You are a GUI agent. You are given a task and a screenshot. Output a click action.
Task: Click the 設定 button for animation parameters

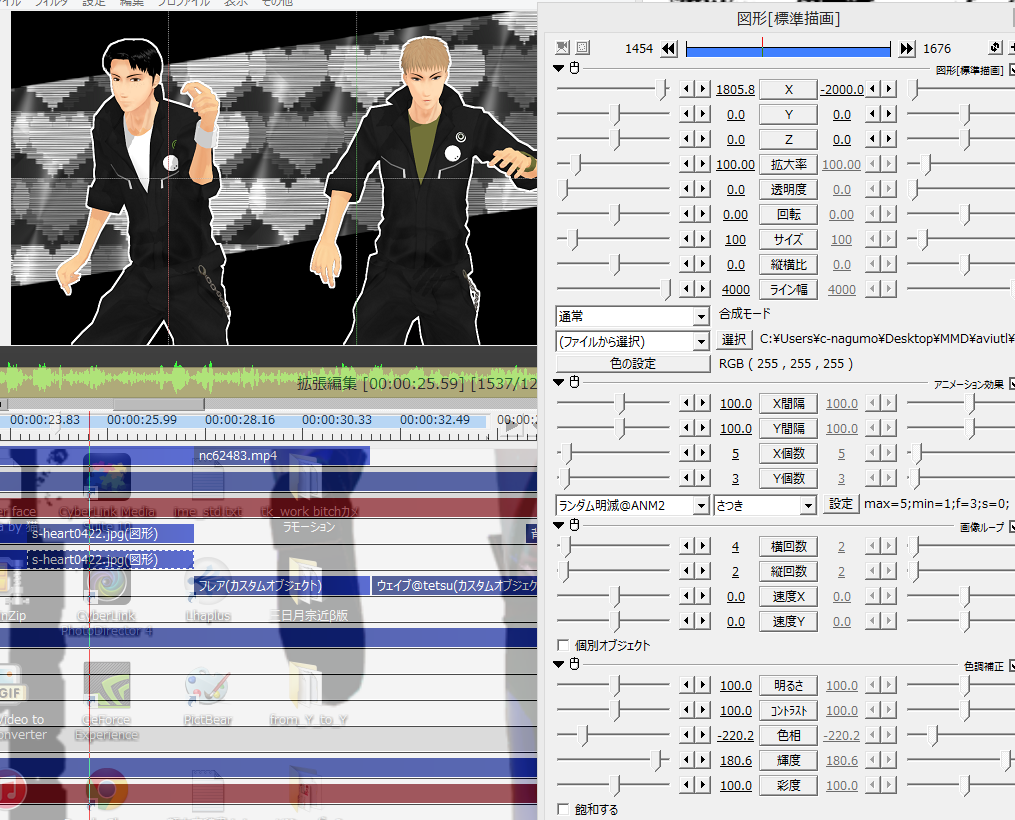click(x=841, y=504)
